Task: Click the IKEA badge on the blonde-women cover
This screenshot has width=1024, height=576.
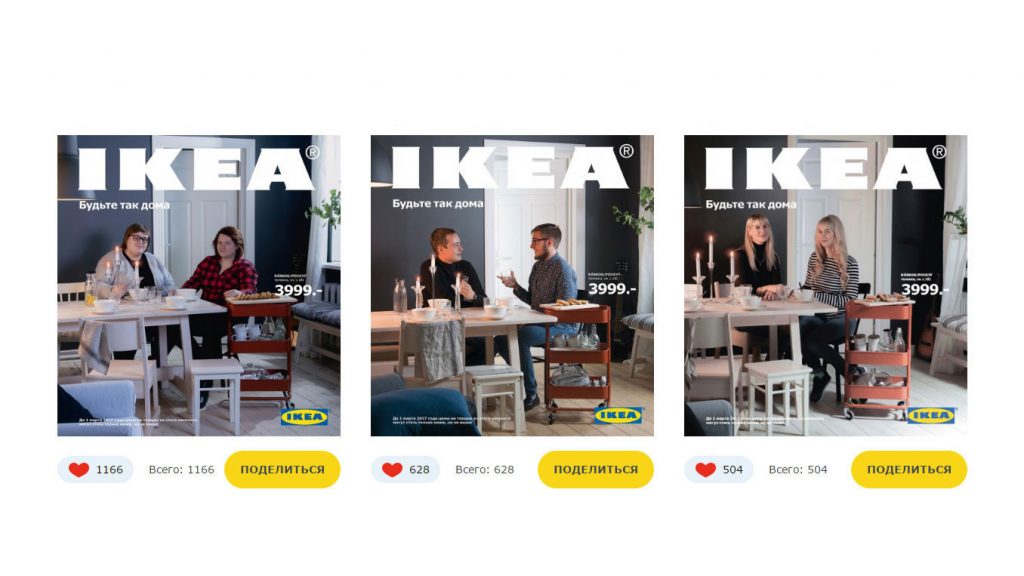Action: pyautogui.click(x=931, y=415)
